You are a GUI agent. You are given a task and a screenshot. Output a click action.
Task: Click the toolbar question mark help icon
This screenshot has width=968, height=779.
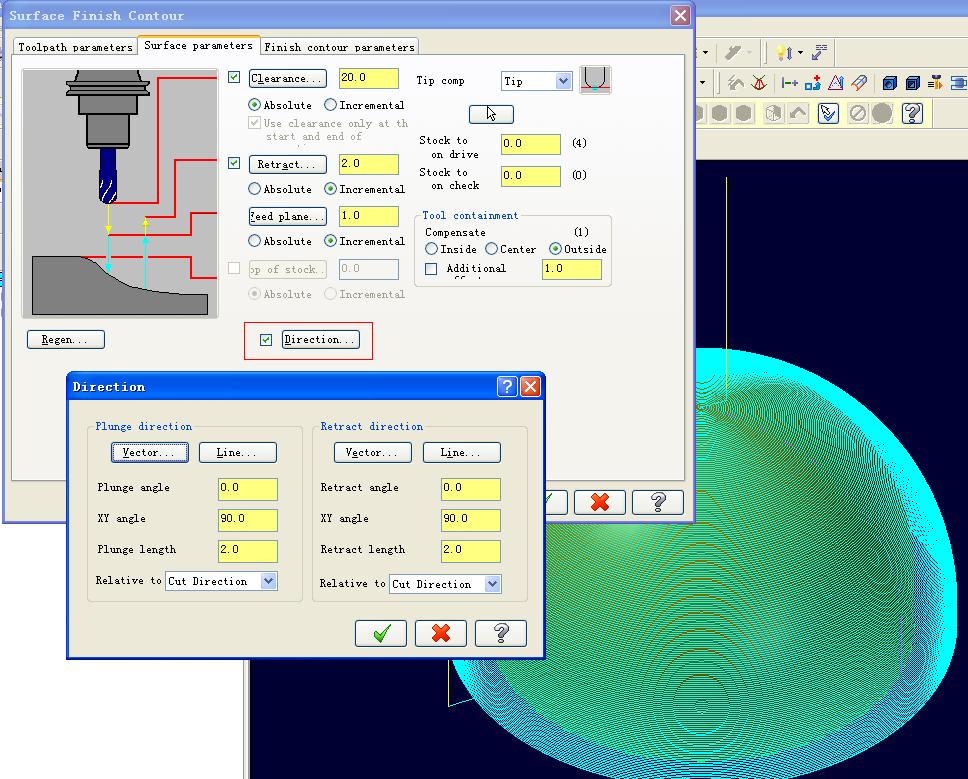pos(912,114)
